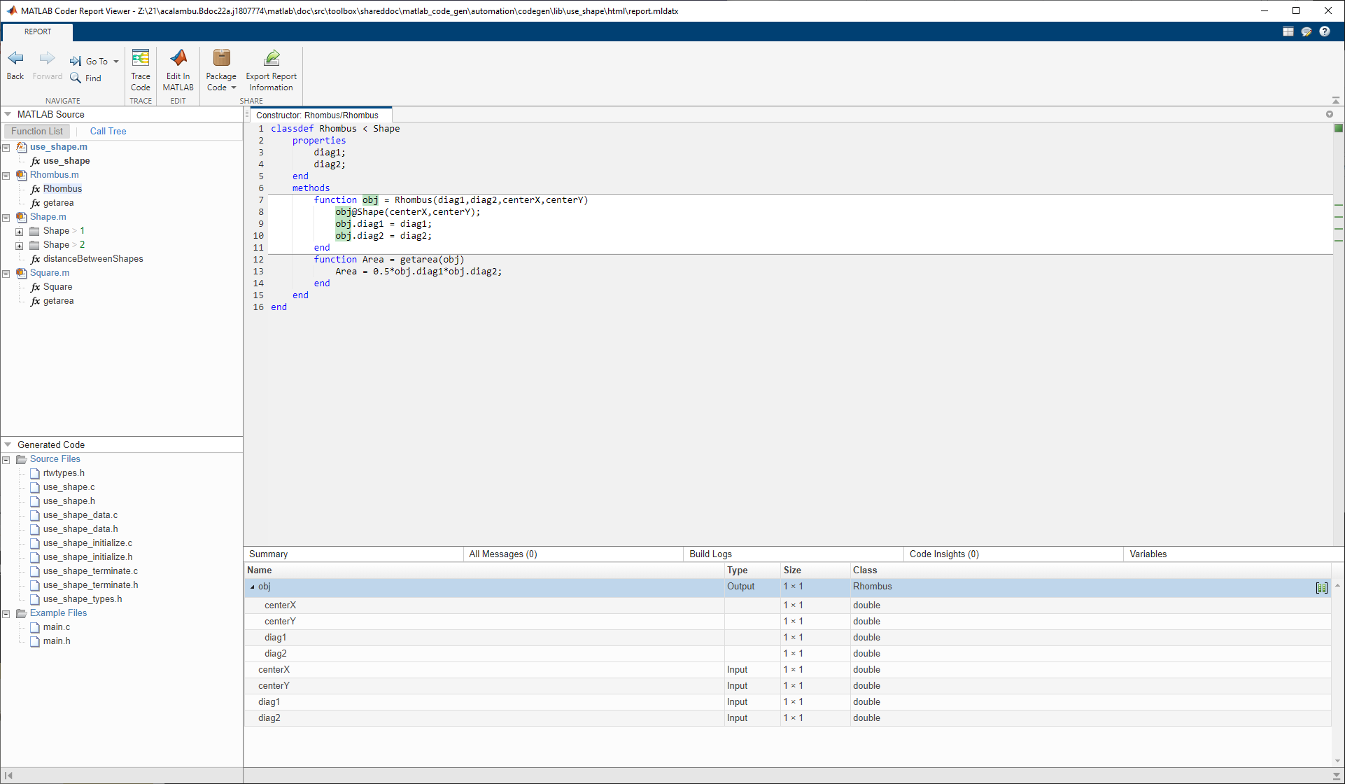Collapse the Generated Code panel
This screenshot has width=1345, height=784.
[x=7, y=444]
